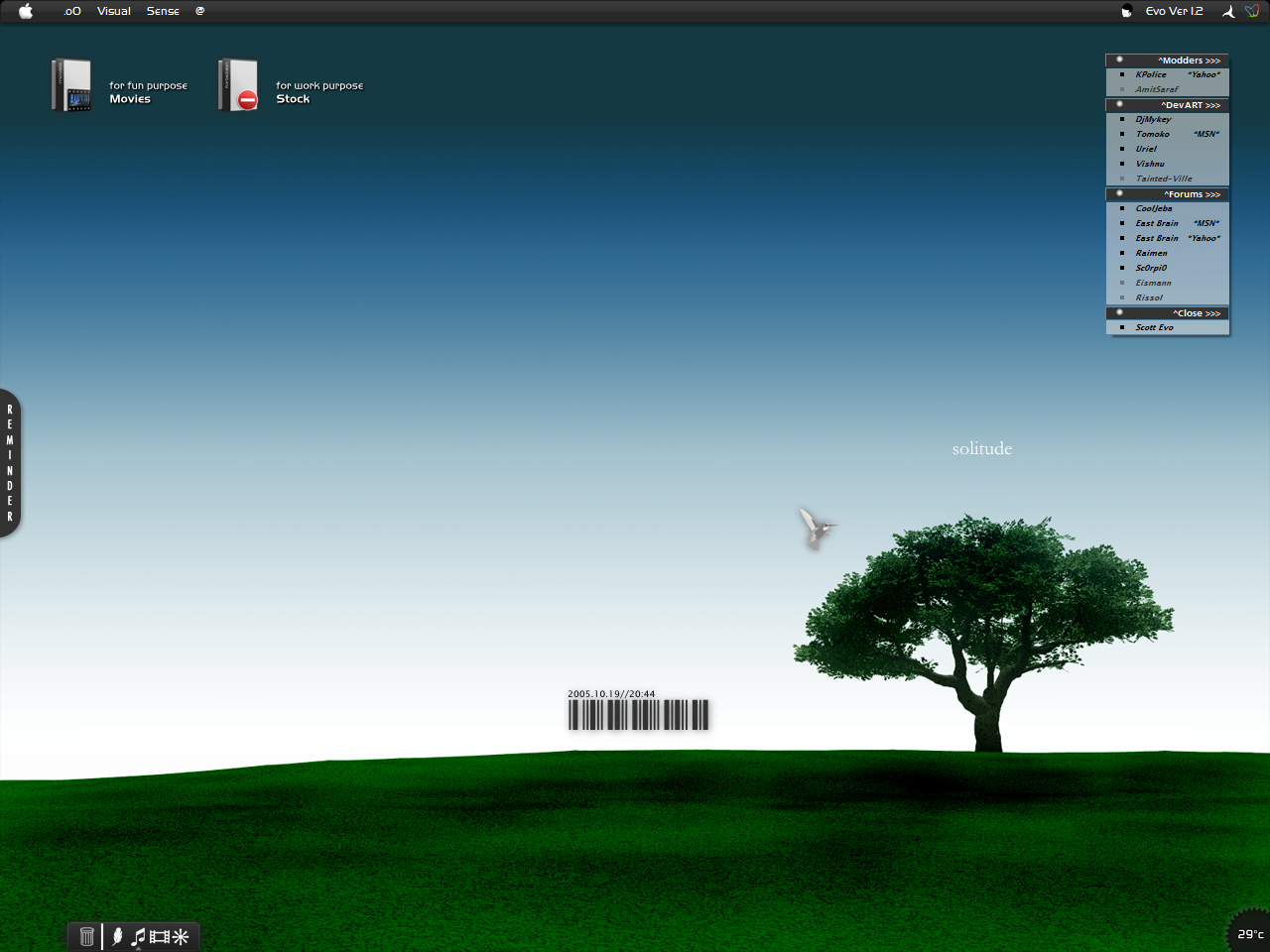
Task: Select East Brain contact tagged *Yahoo*
Action: click(1157, 238)
